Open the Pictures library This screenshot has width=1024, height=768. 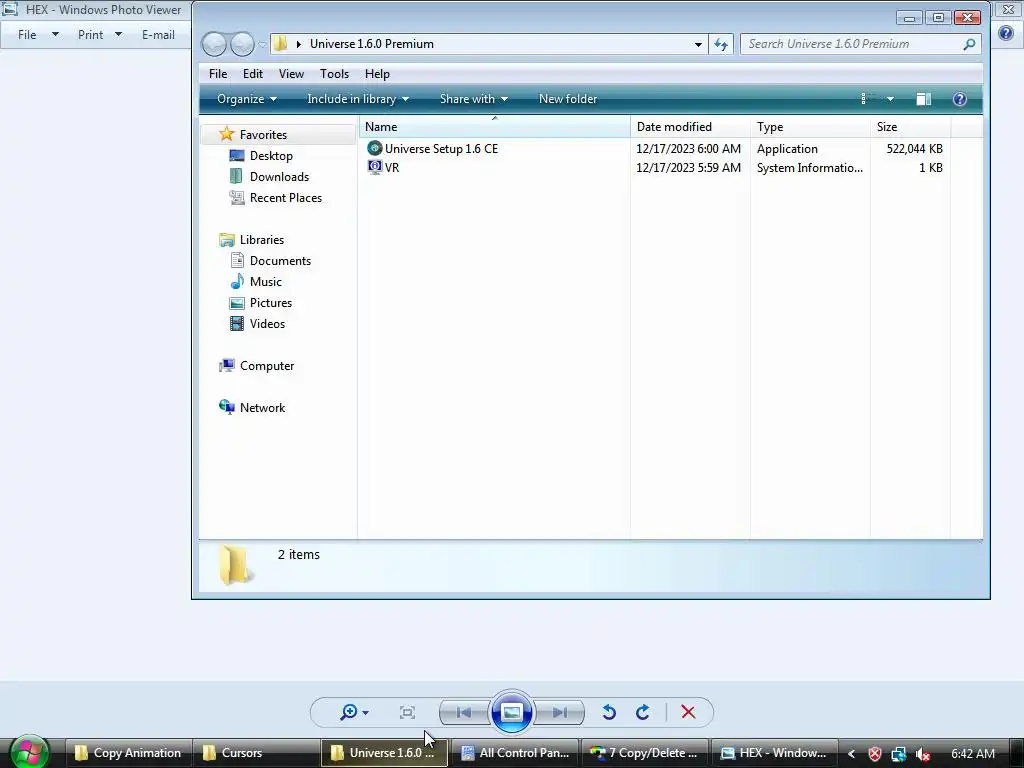pyautogui.click(x=270, y=302)
